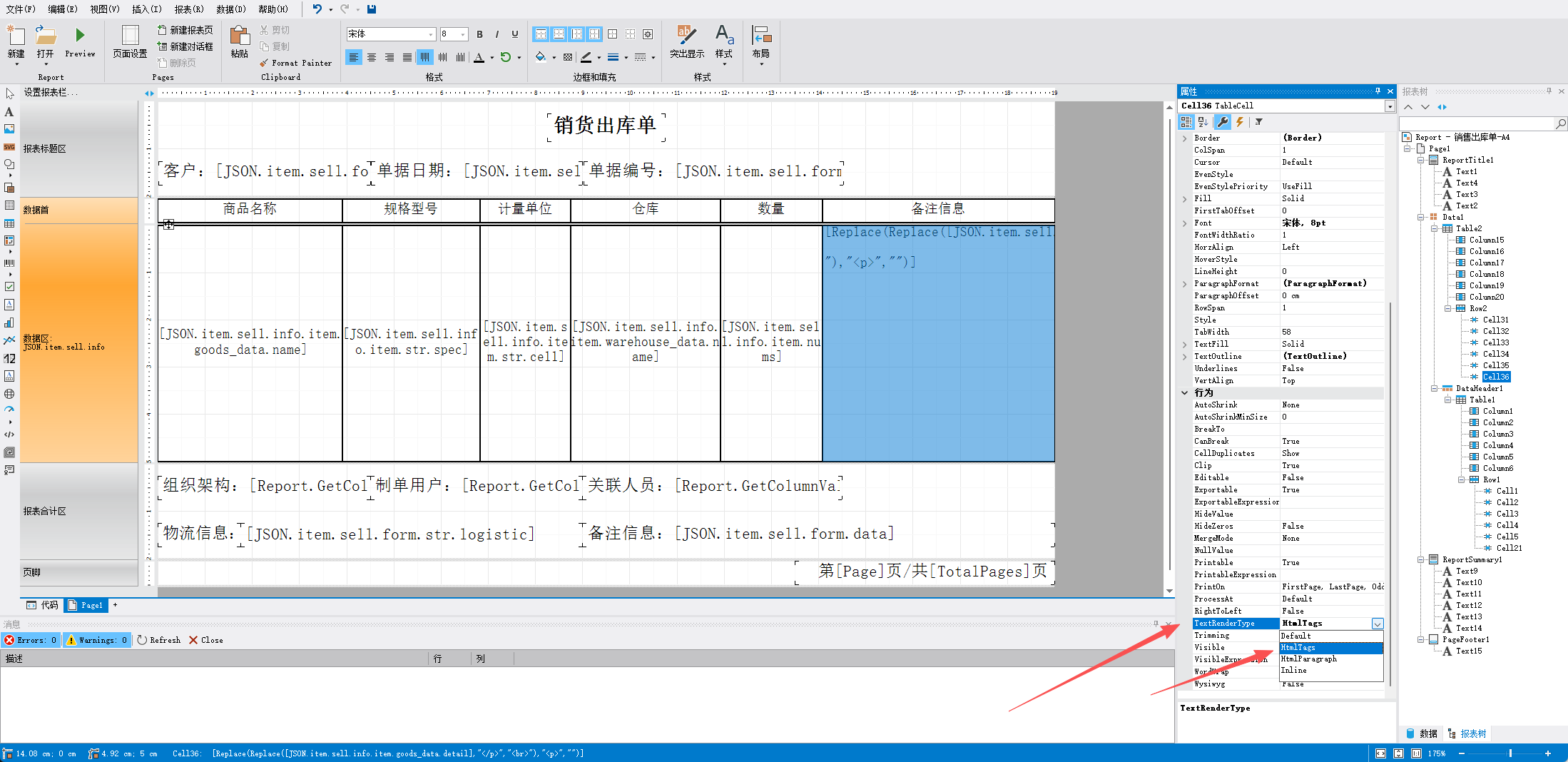
Task: Click the fill color bucket
Action: (x=541, y=57)
